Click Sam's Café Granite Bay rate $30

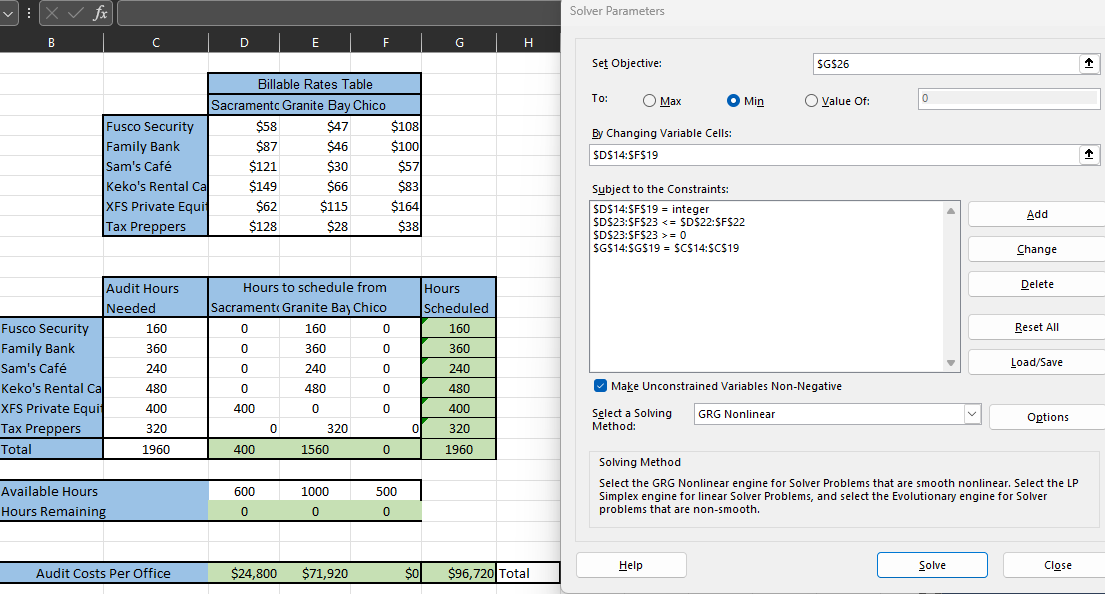315,166
